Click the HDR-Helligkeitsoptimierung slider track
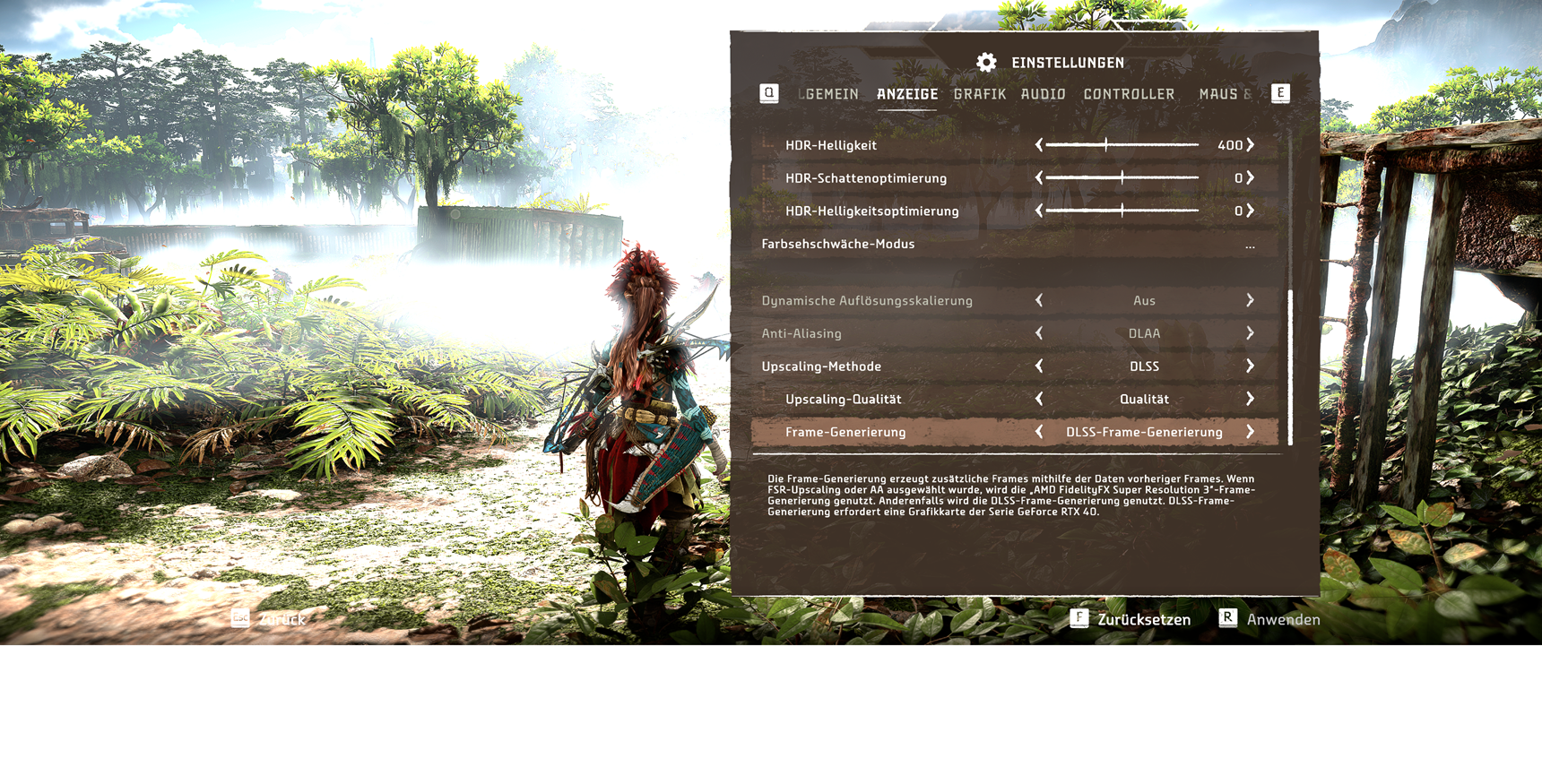 [1122, 211]
